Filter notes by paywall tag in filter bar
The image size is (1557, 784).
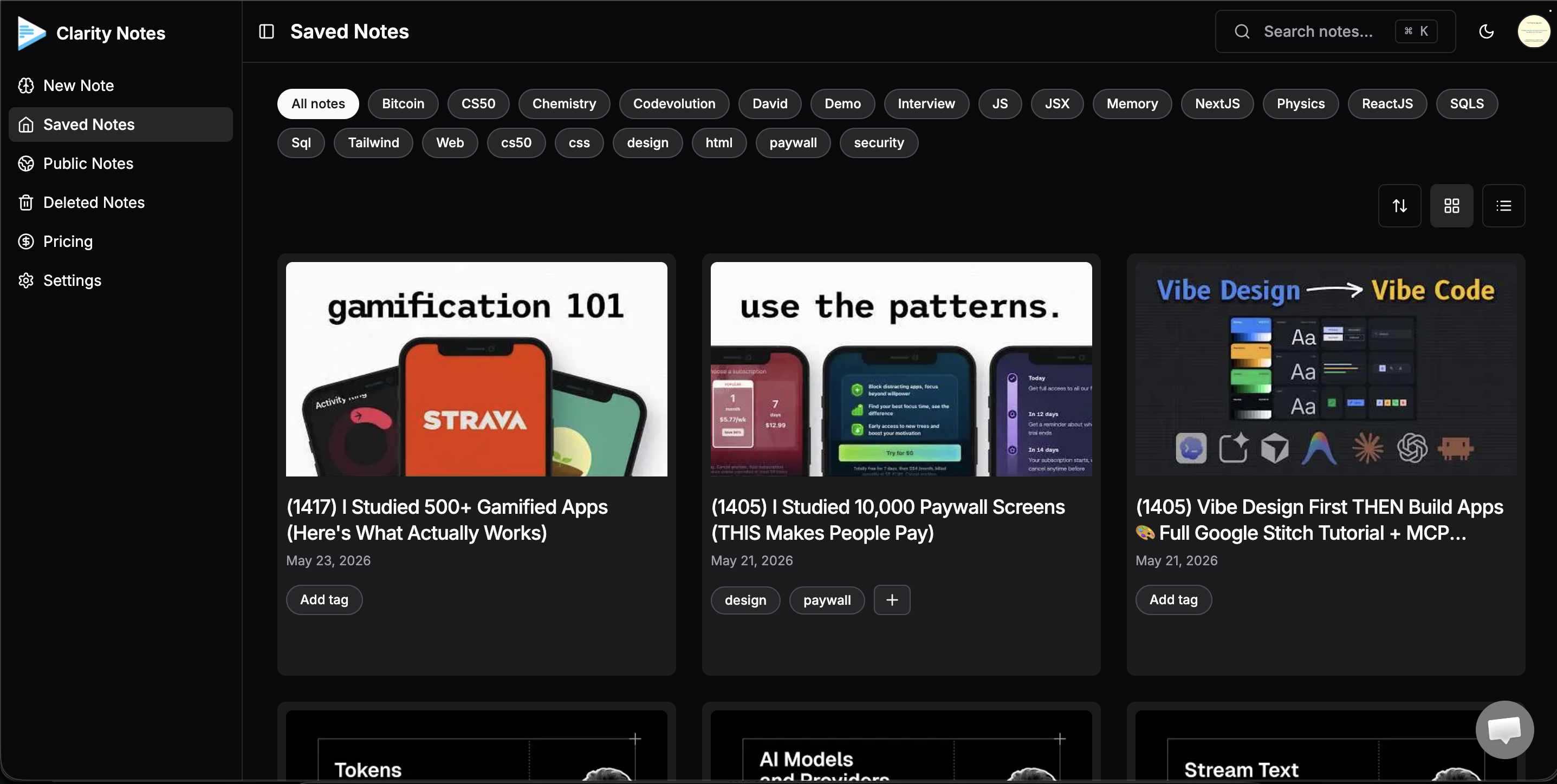click(793, 143)
